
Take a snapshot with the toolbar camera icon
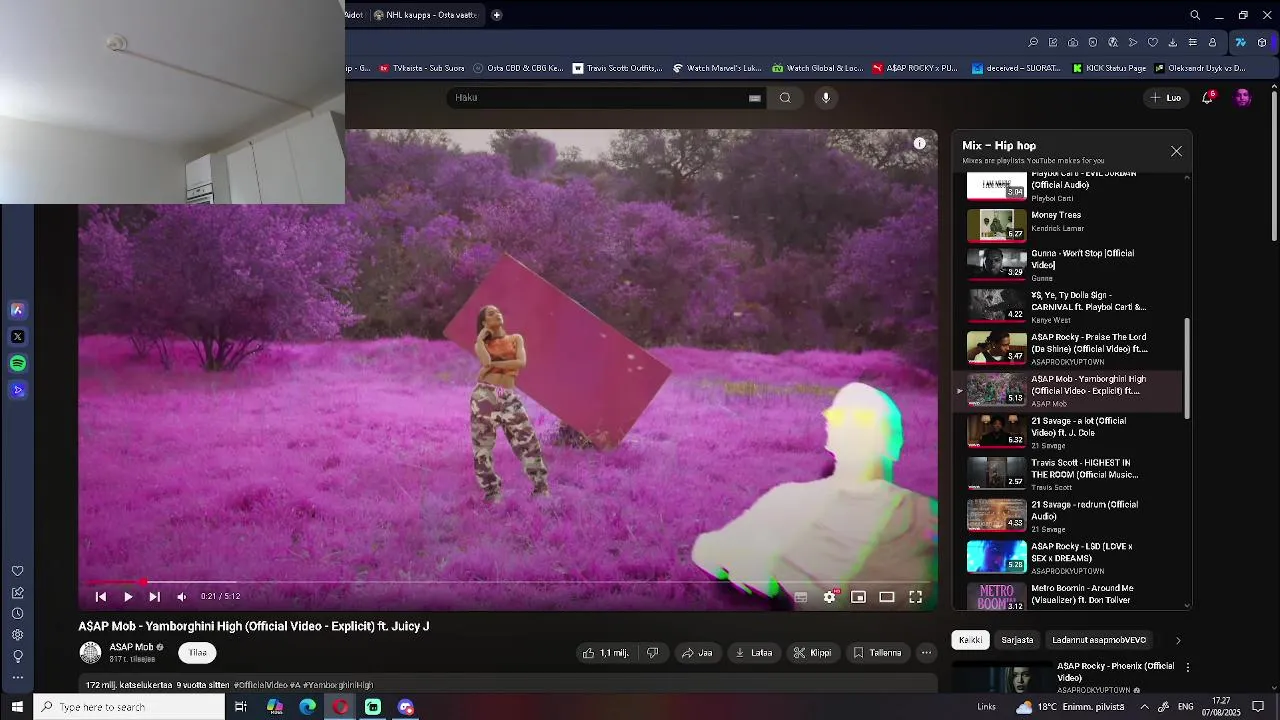coord(1073,42)
